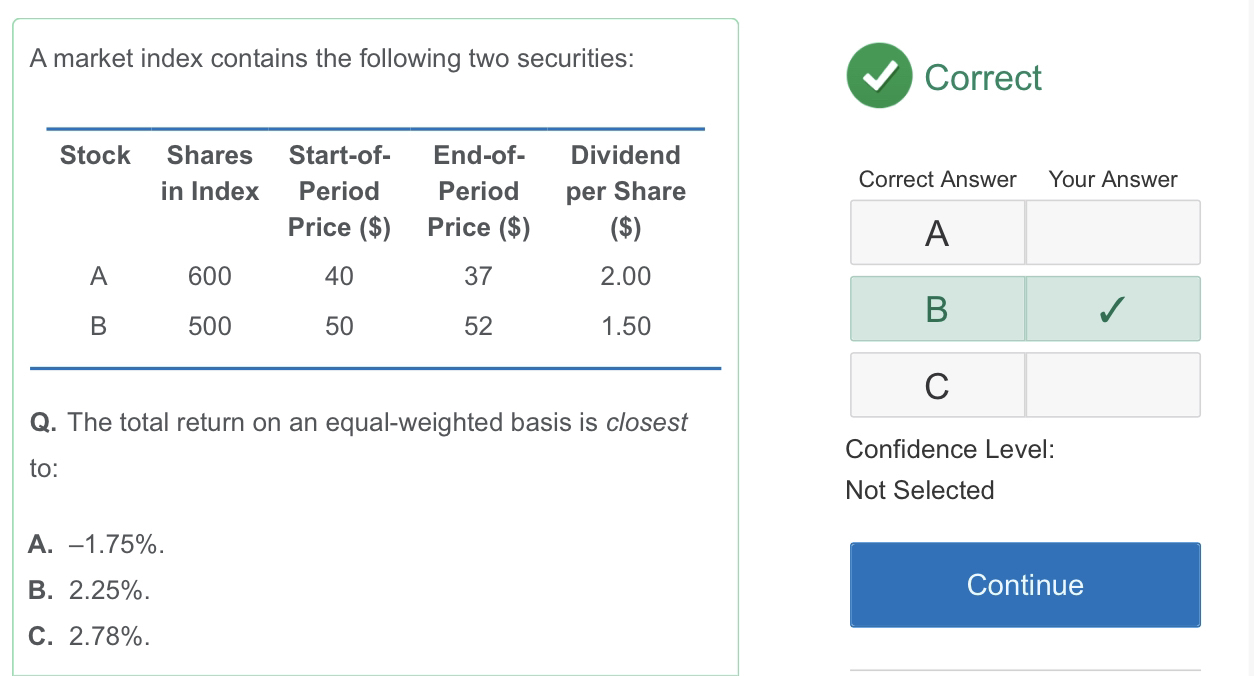1254x676 pixels.
Task: Click Stock A's end-of-period price 37
Action: pos(478,276)
